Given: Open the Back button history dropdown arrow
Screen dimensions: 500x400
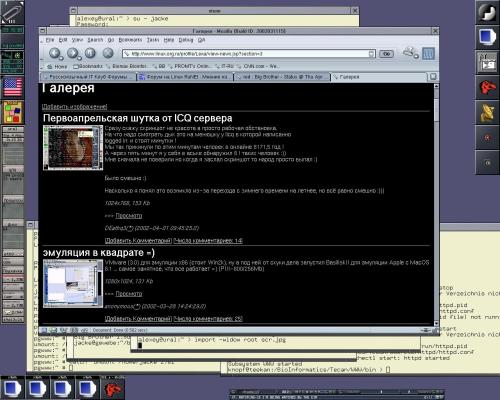Looking at the screenshot, I should (x=62, y=57).
